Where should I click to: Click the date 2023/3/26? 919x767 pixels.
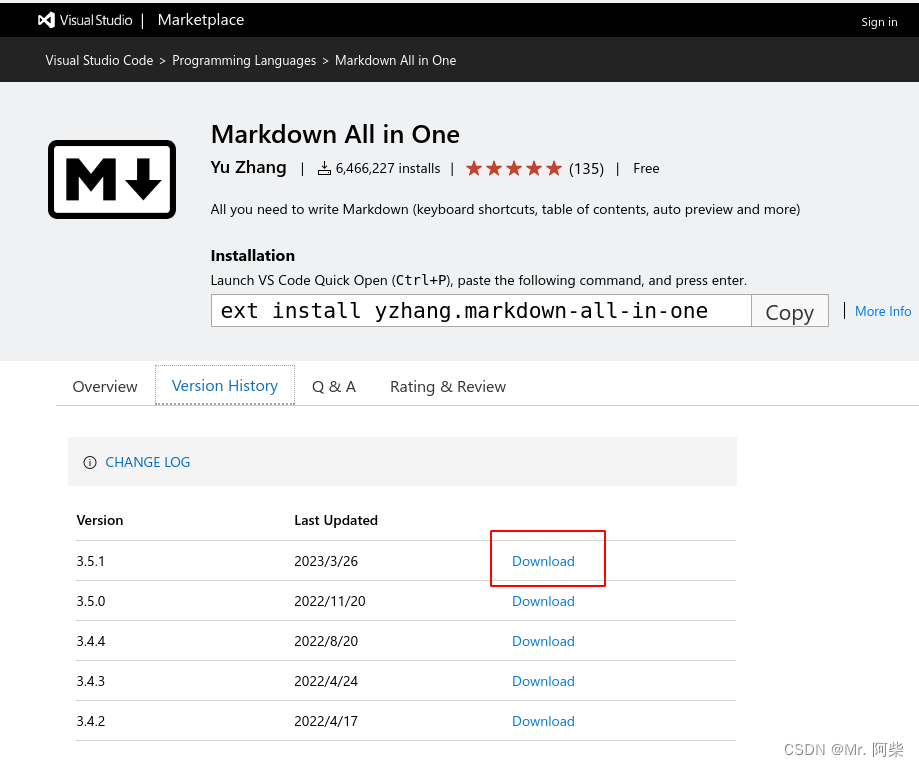(x=326, y=561)
